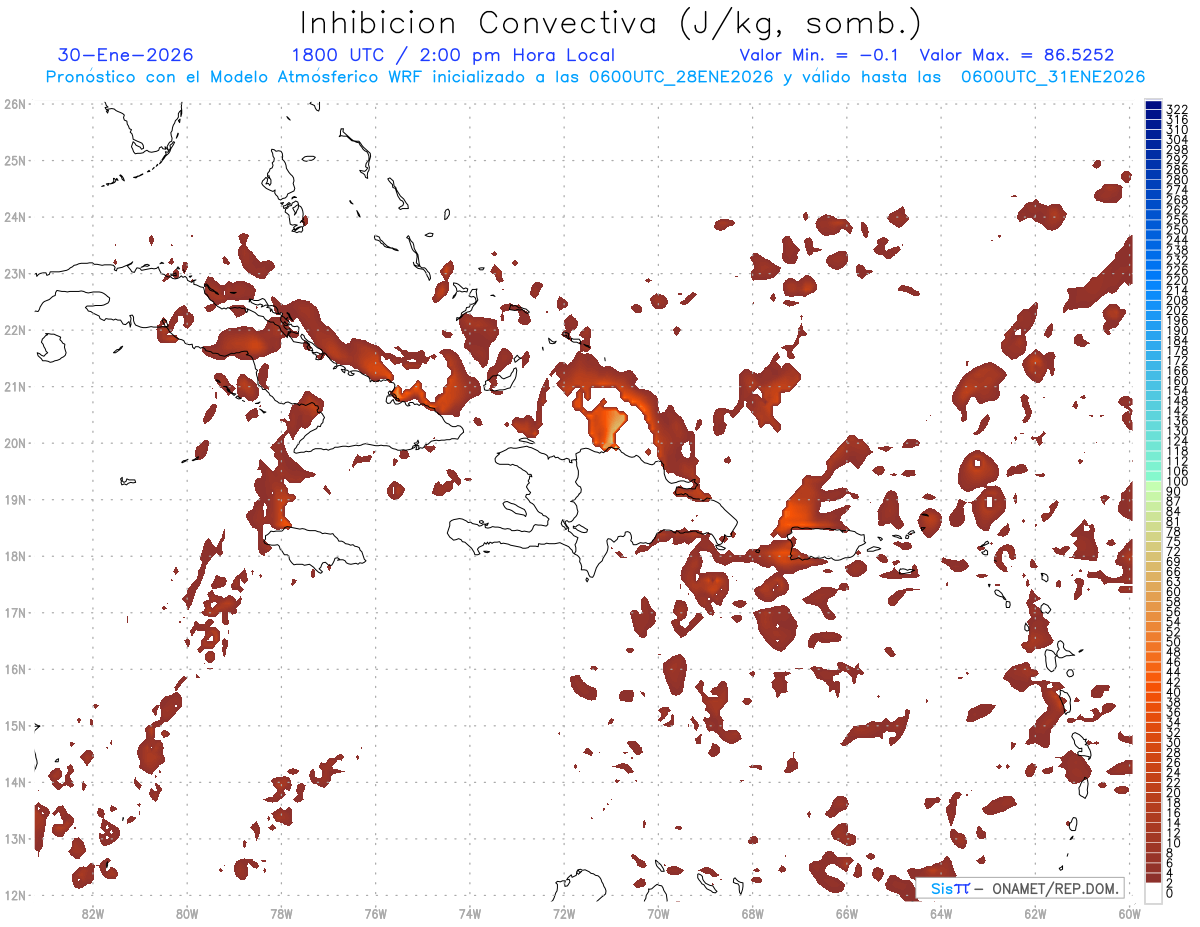Click the 25N latitude label

click(15, 160)
